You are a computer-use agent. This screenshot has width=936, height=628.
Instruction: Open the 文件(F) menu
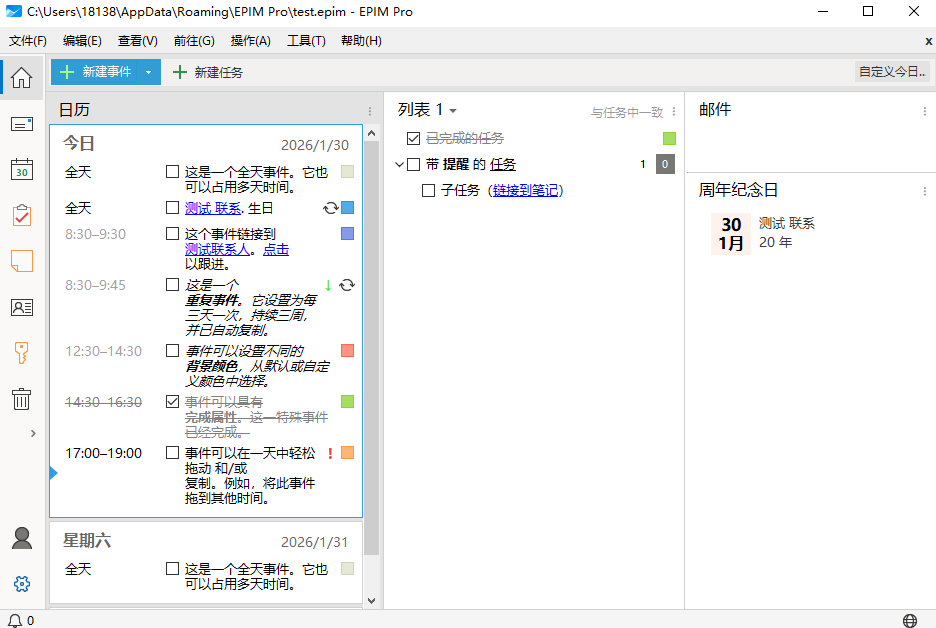click(x=27, y=41)
